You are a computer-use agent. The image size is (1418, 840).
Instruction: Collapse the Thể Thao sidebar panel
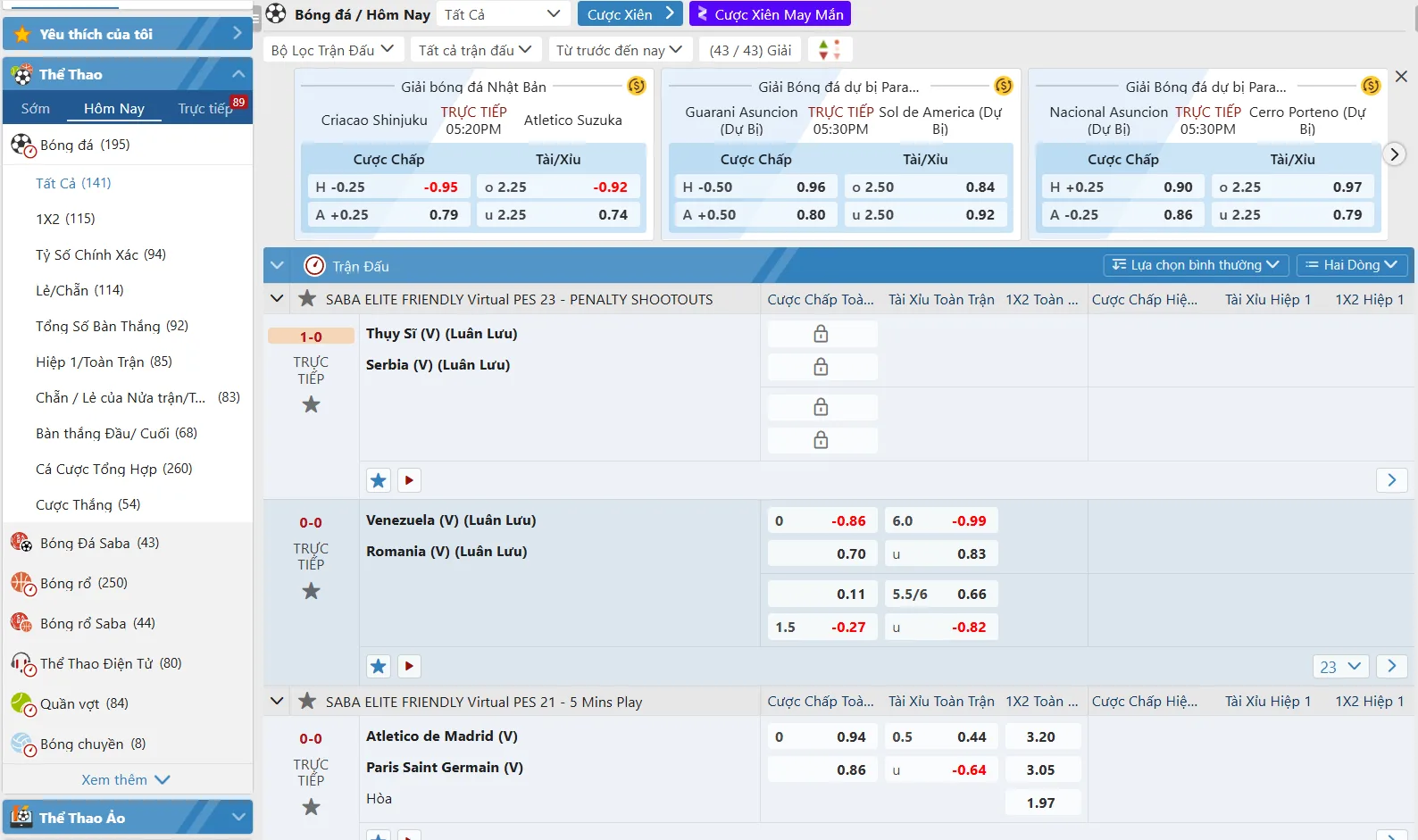tap(238, 74)
